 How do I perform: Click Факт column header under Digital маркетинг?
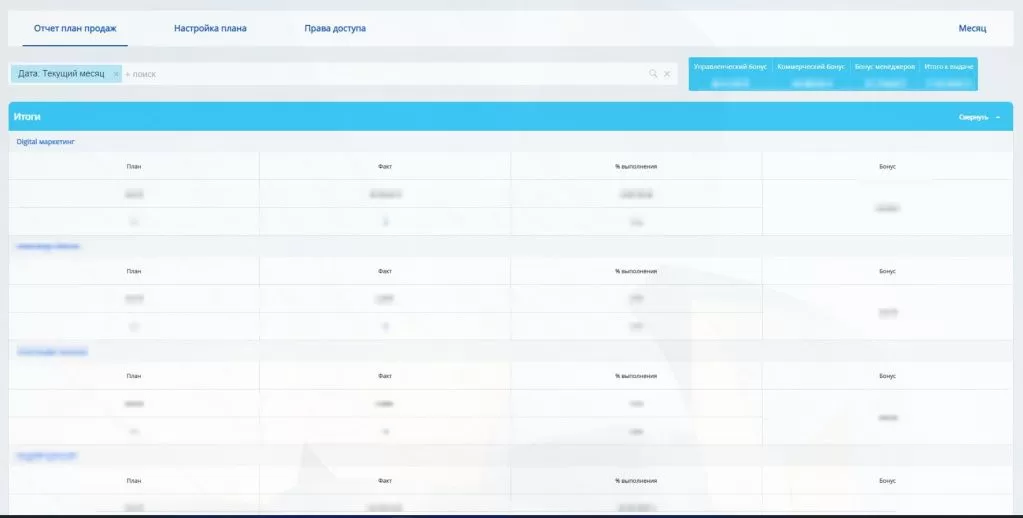385,166
